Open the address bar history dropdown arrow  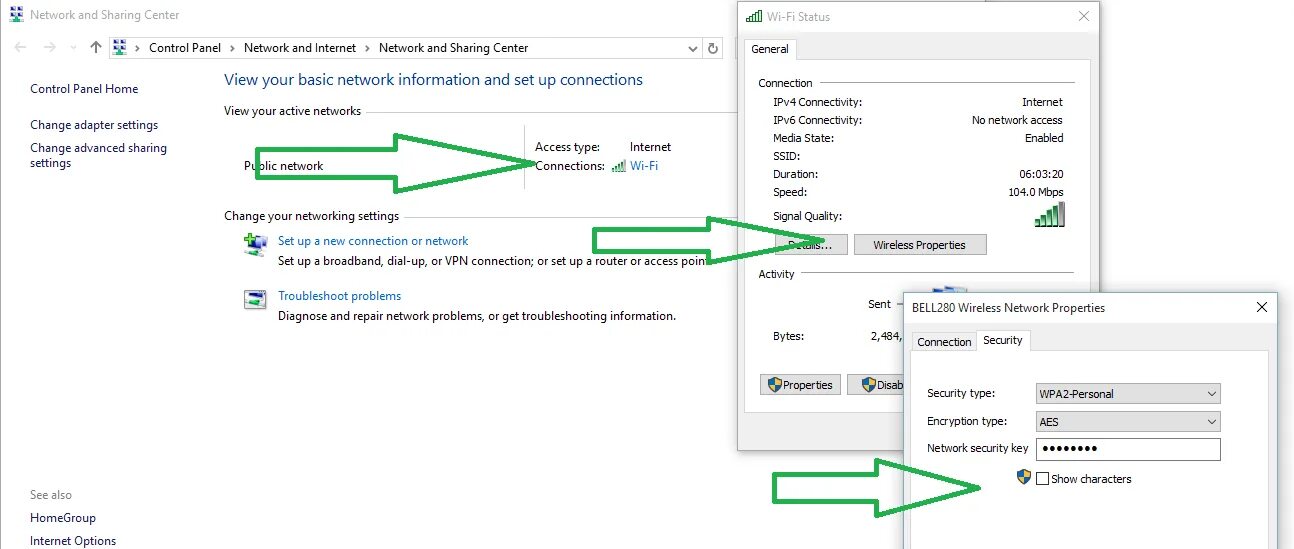694,48
